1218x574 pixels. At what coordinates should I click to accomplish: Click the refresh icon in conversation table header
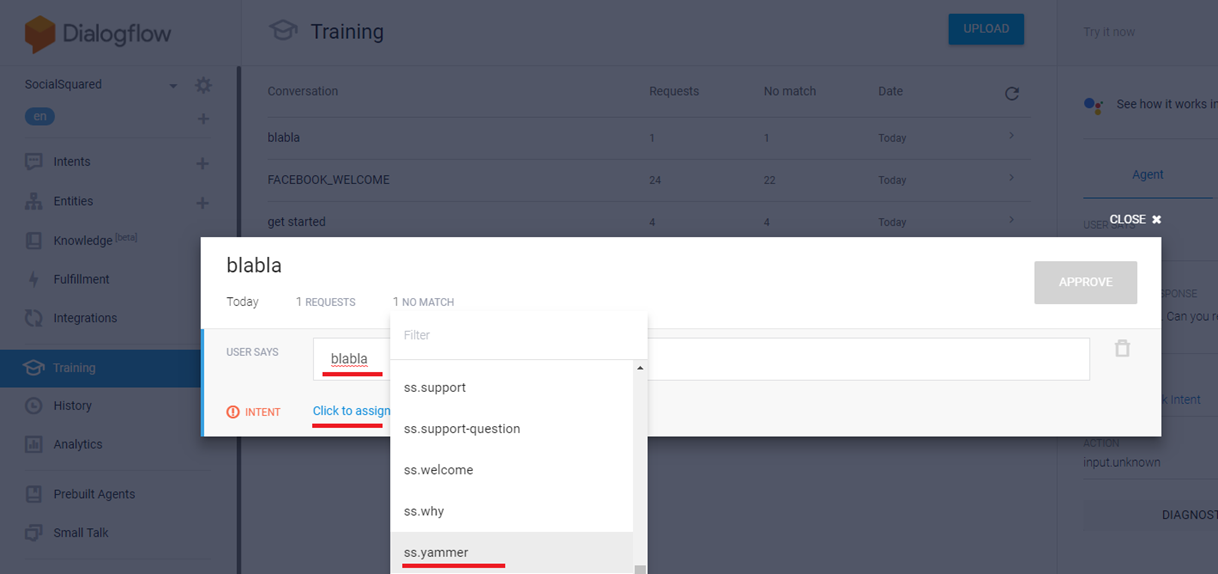(1011, 93)
